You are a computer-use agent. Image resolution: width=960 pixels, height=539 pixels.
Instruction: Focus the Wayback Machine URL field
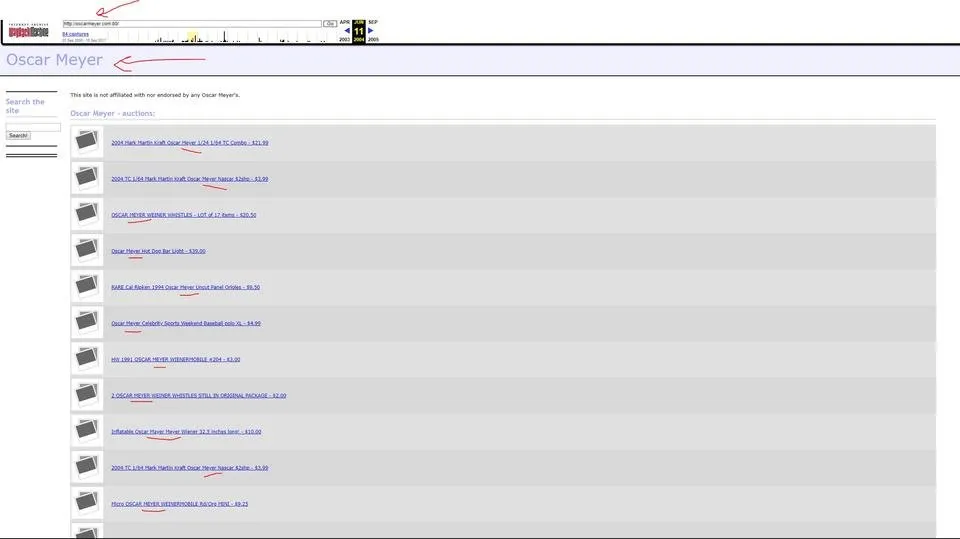coord(192,23)
